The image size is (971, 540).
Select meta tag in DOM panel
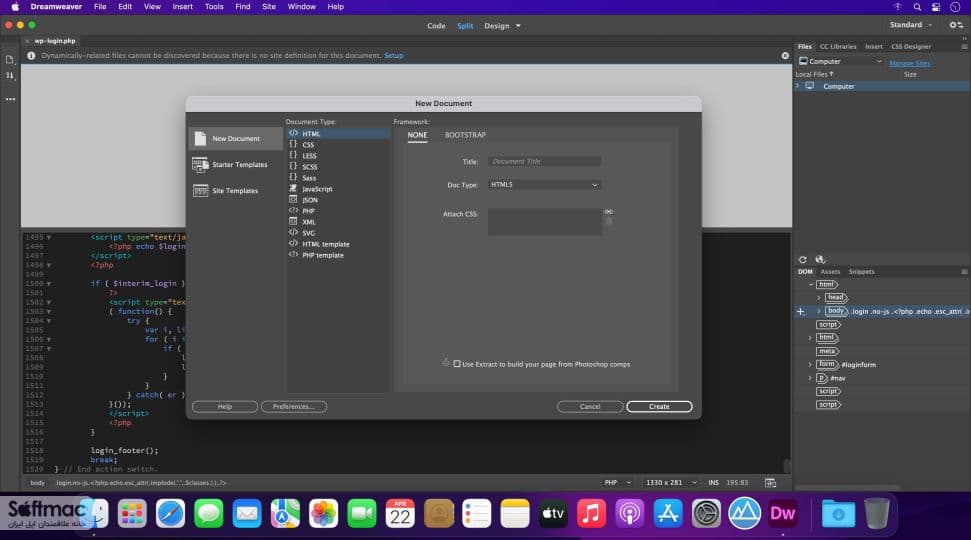827,351
